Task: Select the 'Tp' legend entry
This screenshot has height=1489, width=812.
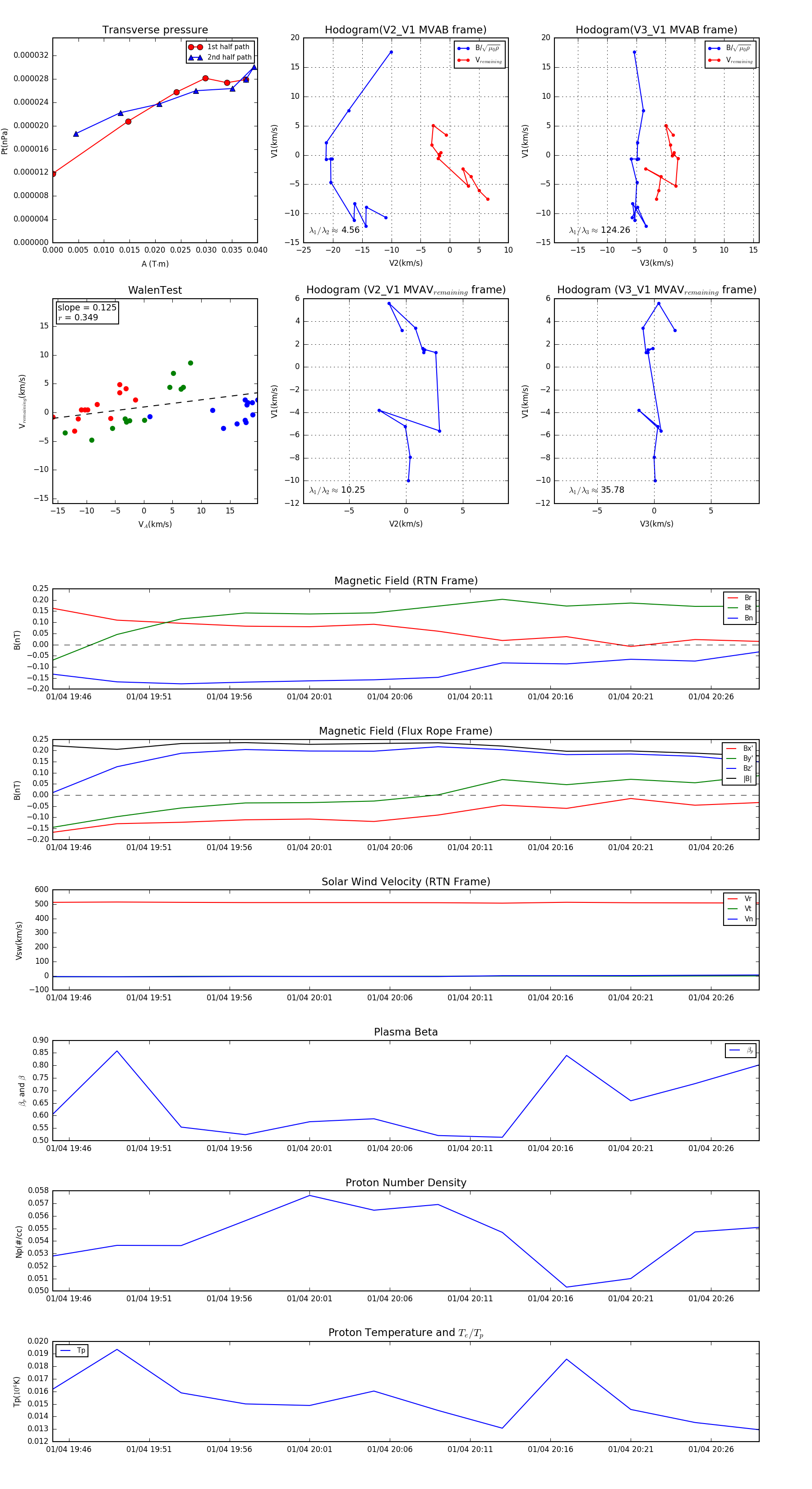Action: click(x=72, y=1351)
